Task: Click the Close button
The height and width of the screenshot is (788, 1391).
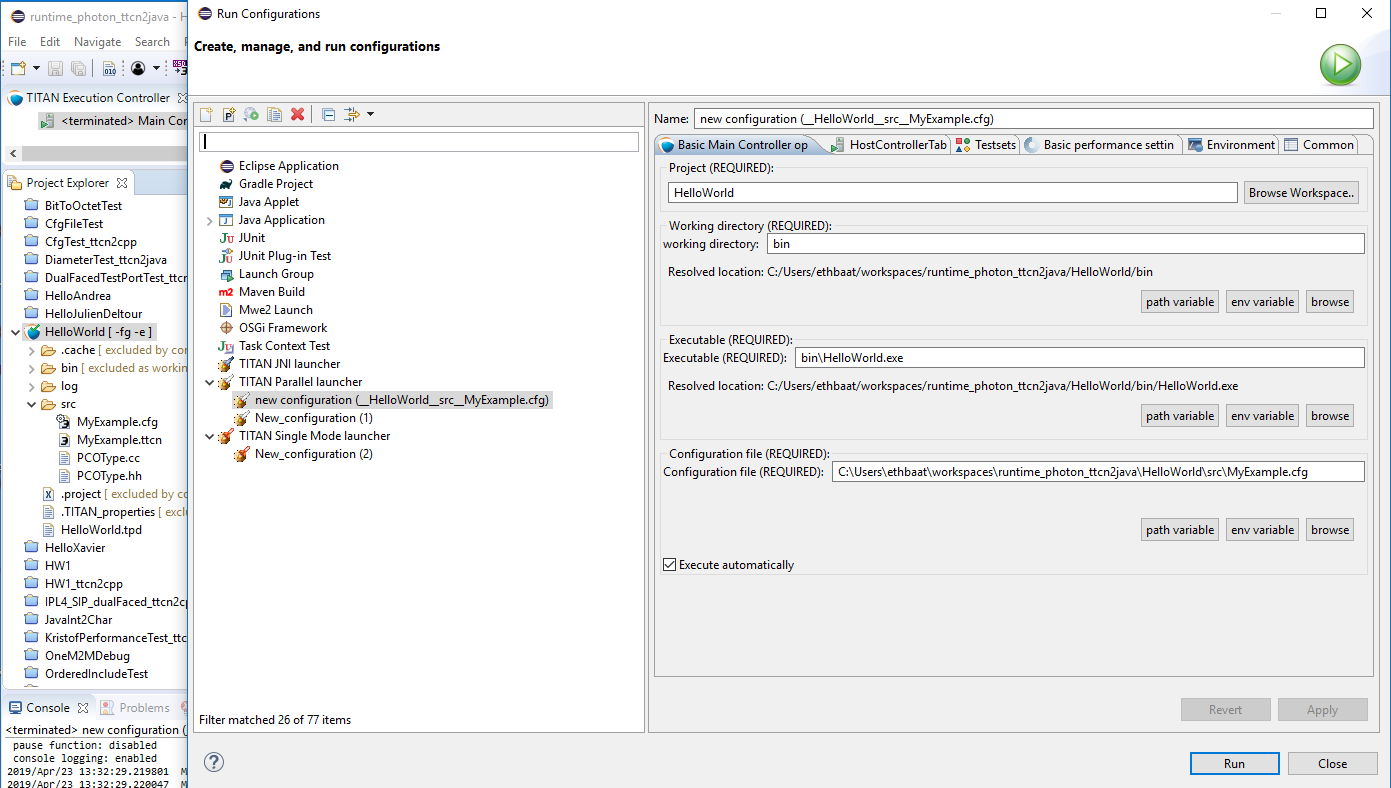Action: (x=1333, y=763)
